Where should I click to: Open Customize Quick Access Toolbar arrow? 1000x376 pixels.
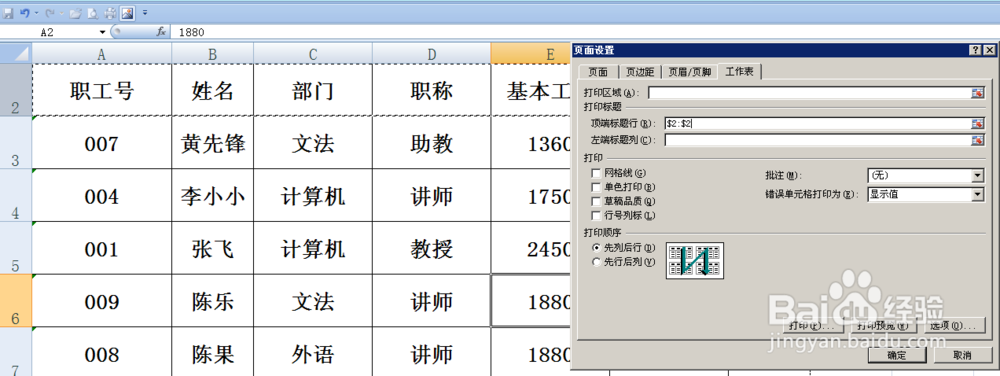click(x=145, y=12)
